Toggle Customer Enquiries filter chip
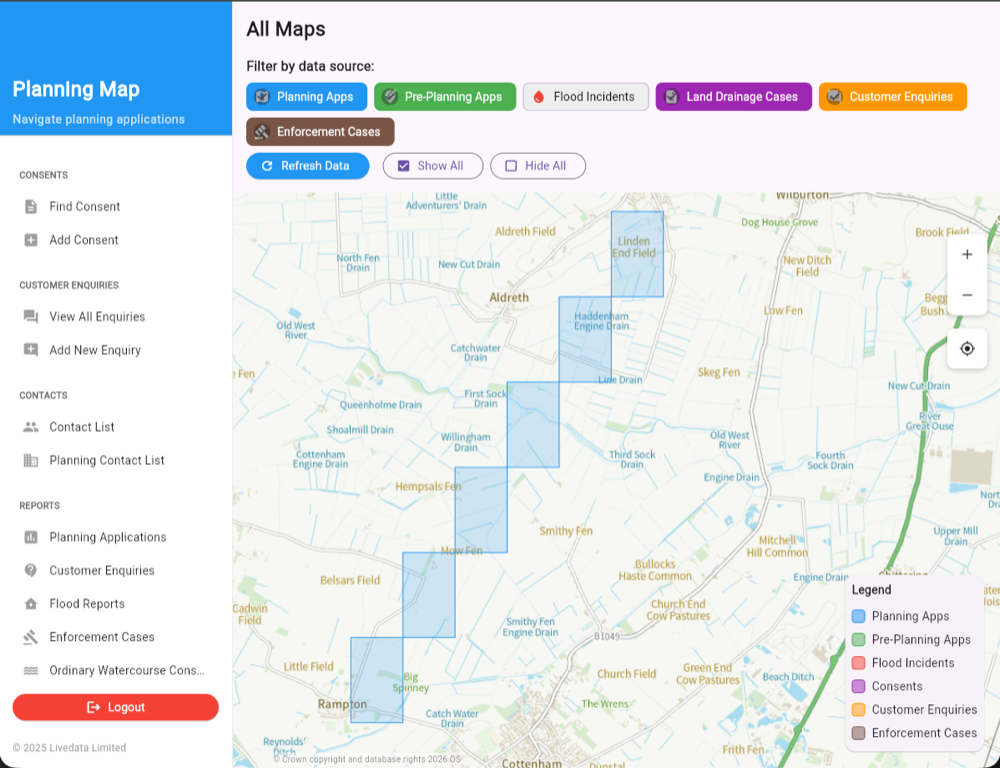 coord(893,97)
